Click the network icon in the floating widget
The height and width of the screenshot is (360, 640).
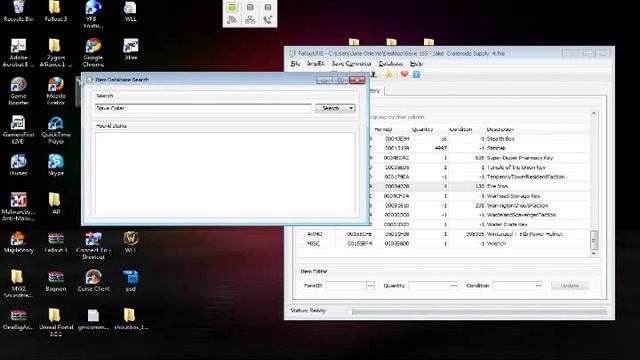(250, 20)
